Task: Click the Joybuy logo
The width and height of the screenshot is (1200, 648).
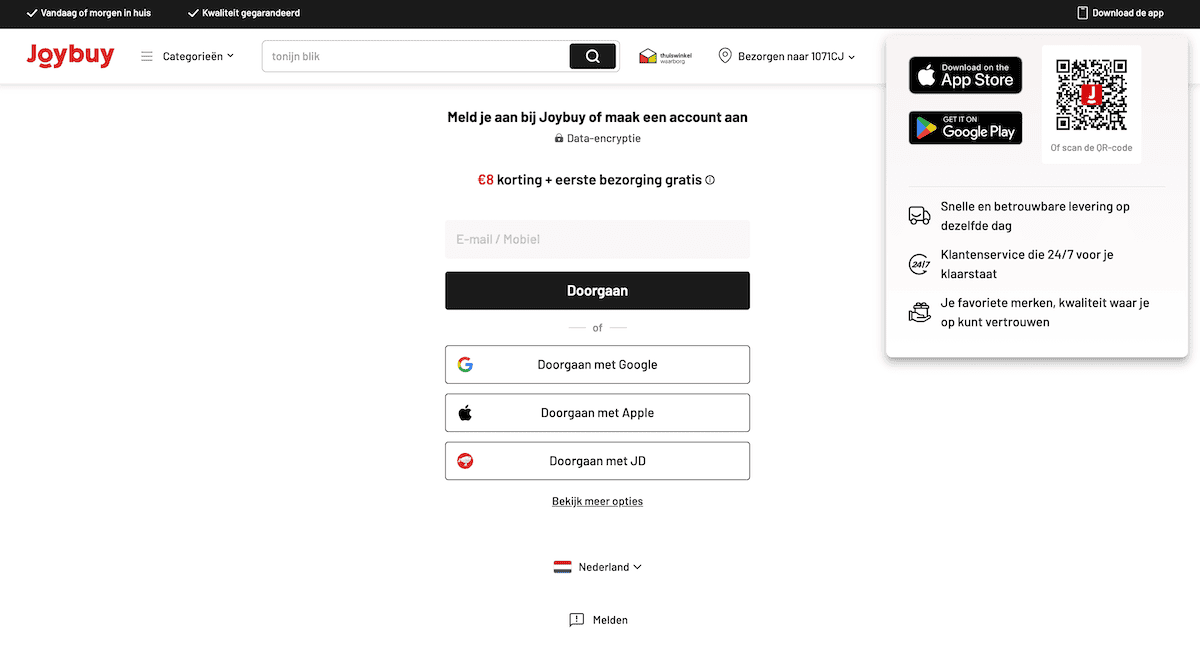Action: point(70,56)
